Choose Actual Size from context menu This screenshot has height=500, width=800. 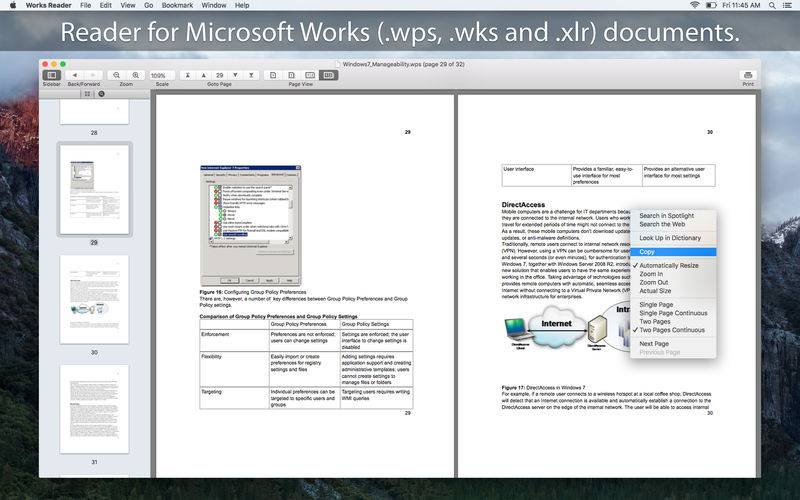pyautogui.click(x=673, y=291)
